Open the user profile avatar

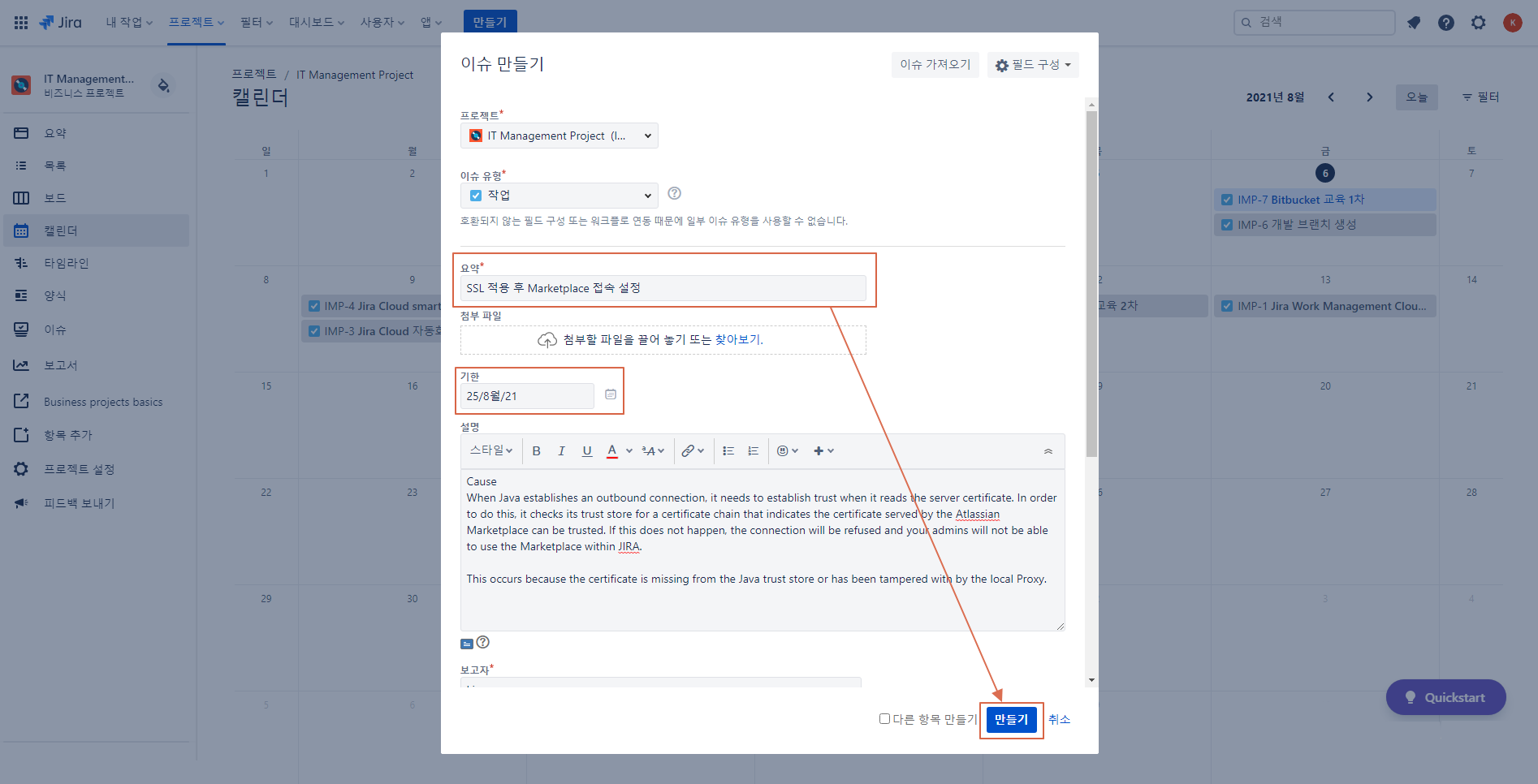point(1512,23)
